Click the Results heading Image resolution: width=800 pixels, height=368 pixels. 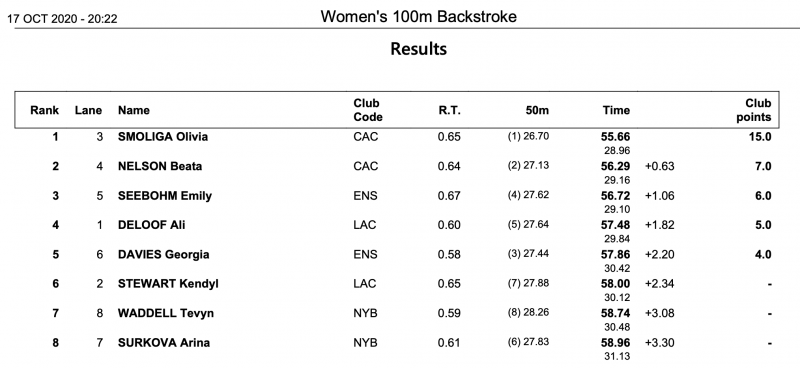pos(418,49)
